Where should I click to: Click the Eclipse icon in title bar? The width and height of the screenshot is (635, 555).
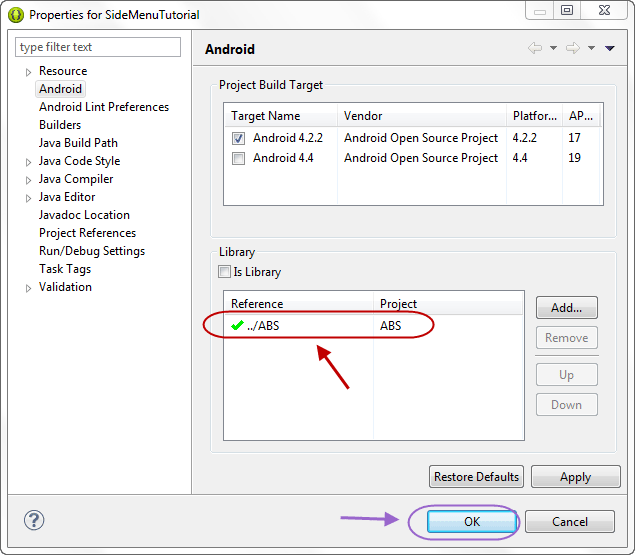16,15
